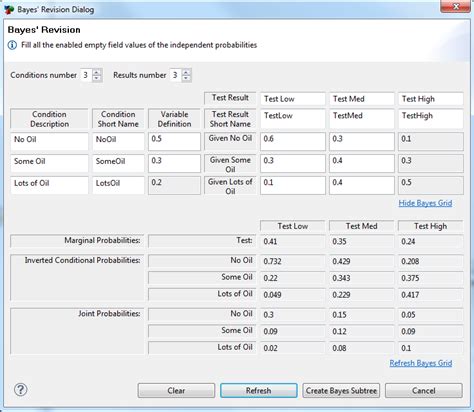
Task: Click the No Oil variable definition field showing 0.5
Action: (x=174, y=141)
